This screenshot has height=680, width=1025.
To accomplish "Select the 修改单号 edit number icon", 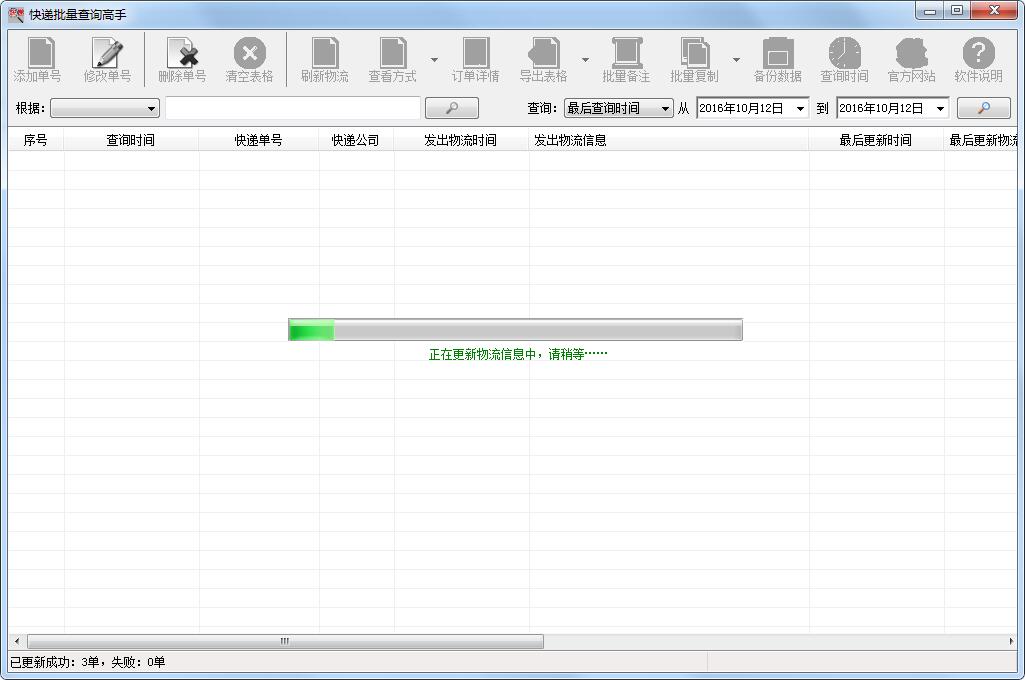I will [107, 52].
